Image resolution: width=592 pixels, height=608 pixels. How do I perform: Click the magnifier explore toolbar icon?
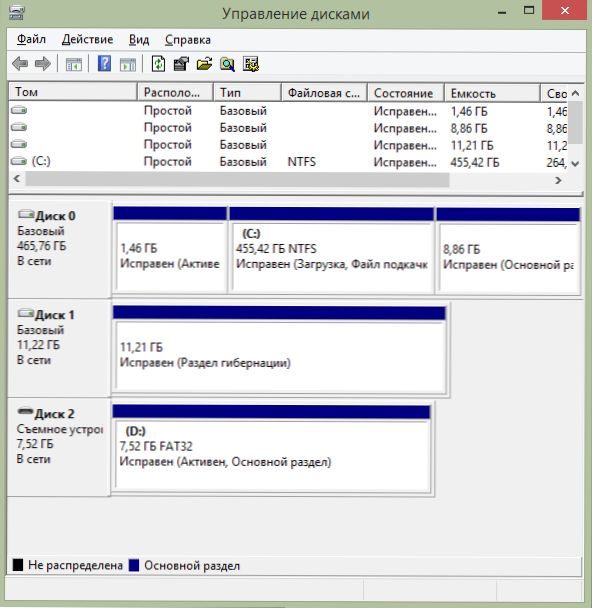tap(227, 64)
